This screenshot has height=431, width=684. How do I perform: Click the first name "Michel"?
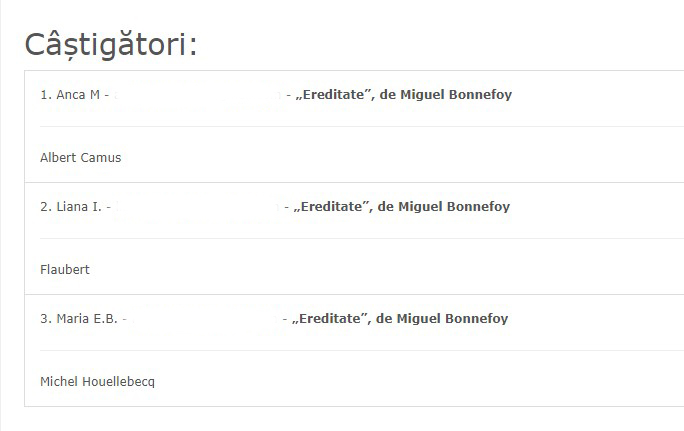point(58,382)
